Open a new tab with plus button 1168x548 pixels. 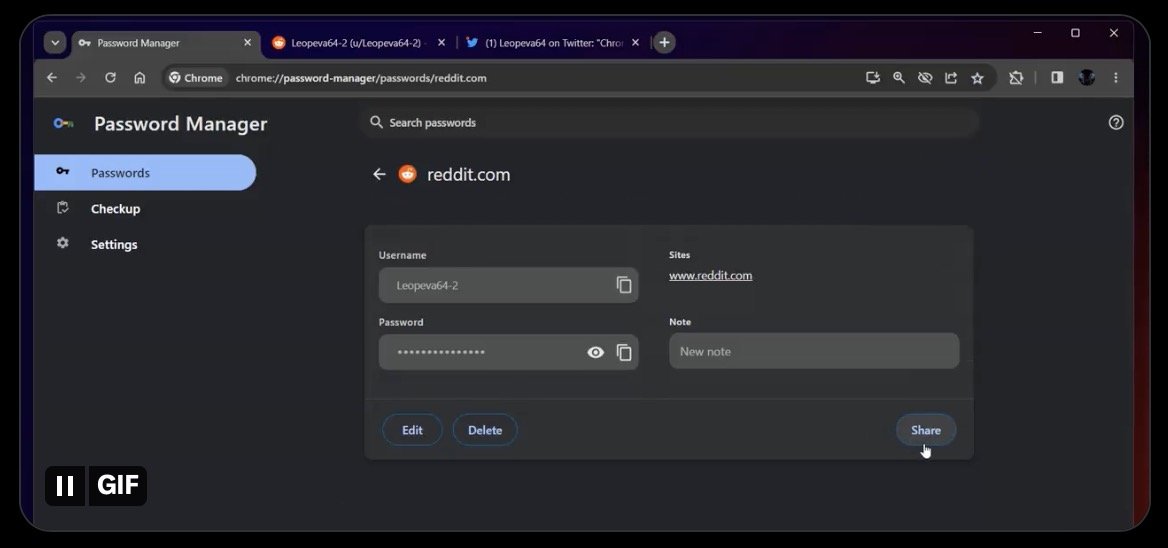tap(664, 42)
